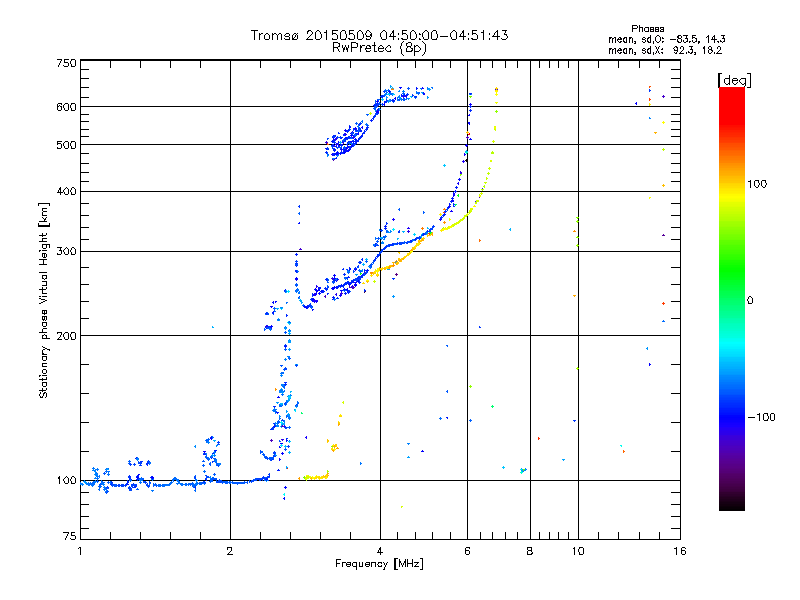Click y-axis tick label '100'
800x600 pixels.
(x=66, y=480)
